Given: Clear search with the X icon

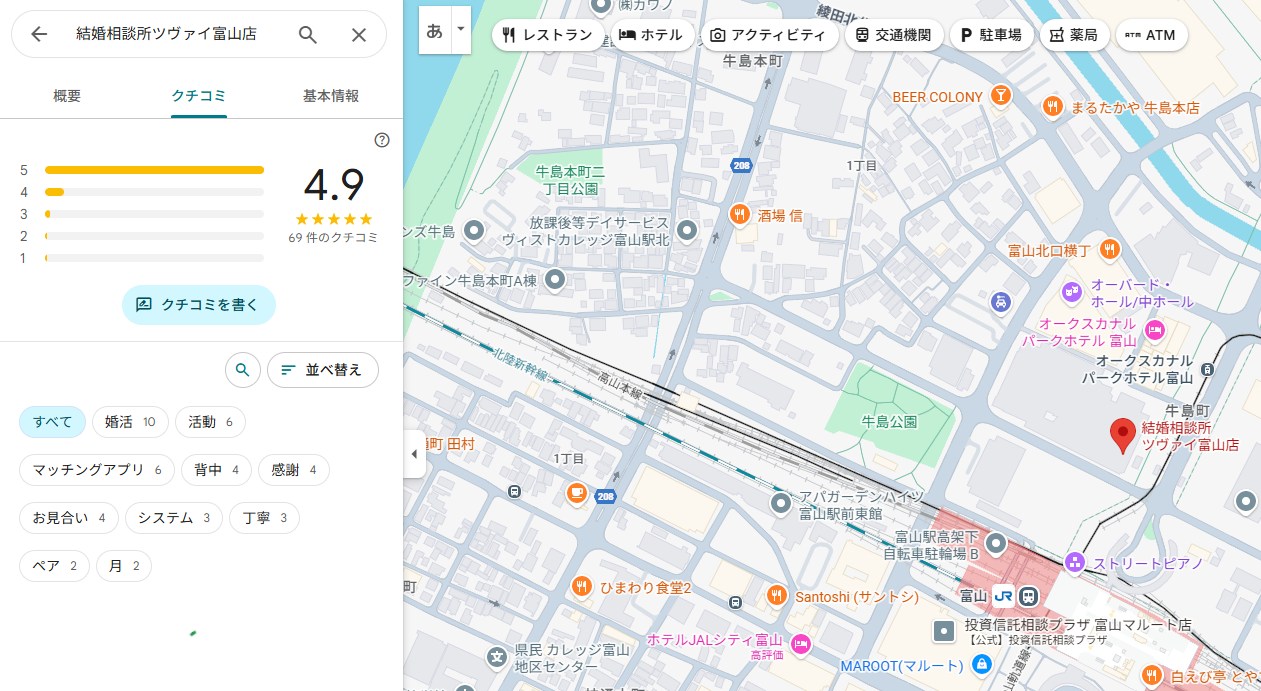Looking at the screenshot, I should 359,34.
